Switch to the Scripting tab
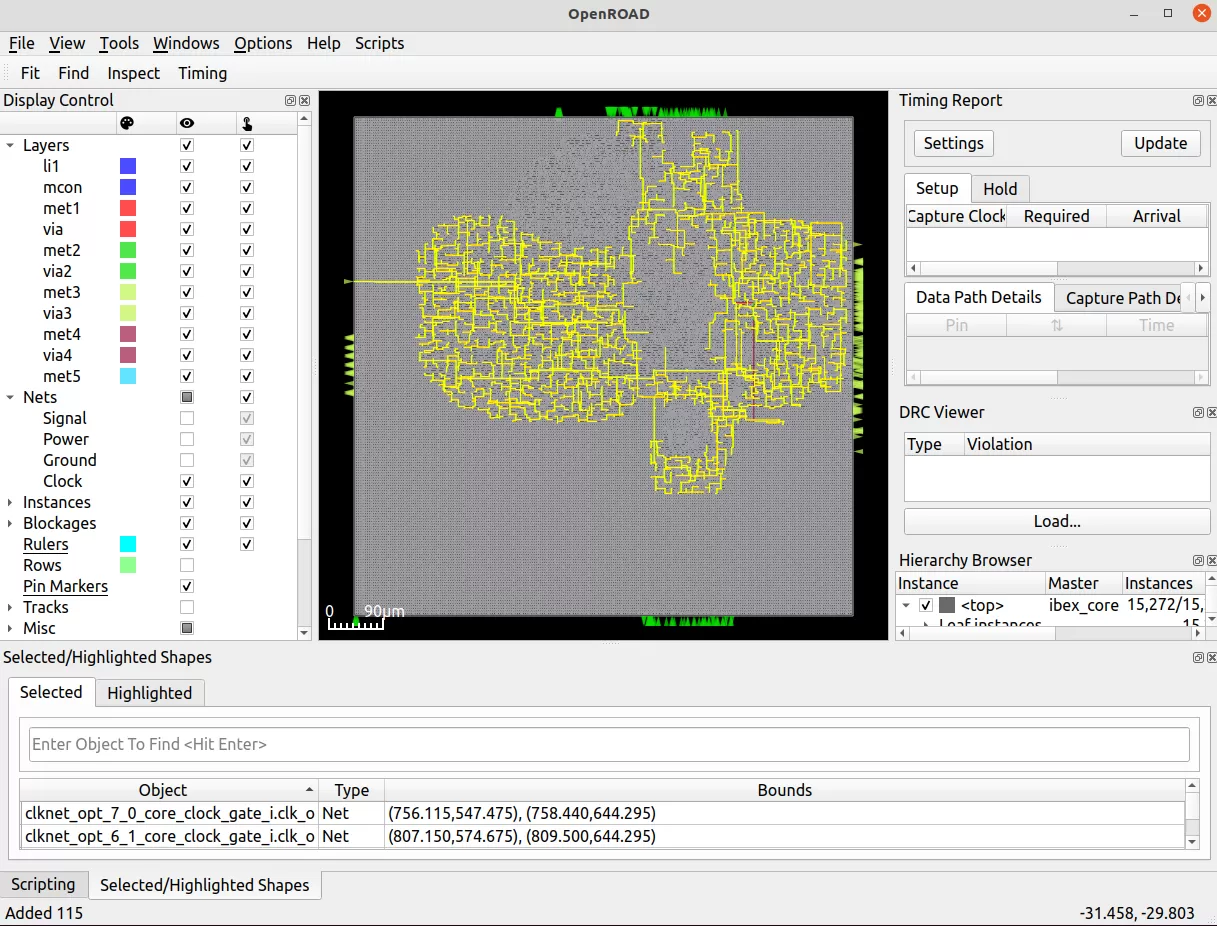Image resolution: width=1217 pixels, height=926 pixels. 43,884
